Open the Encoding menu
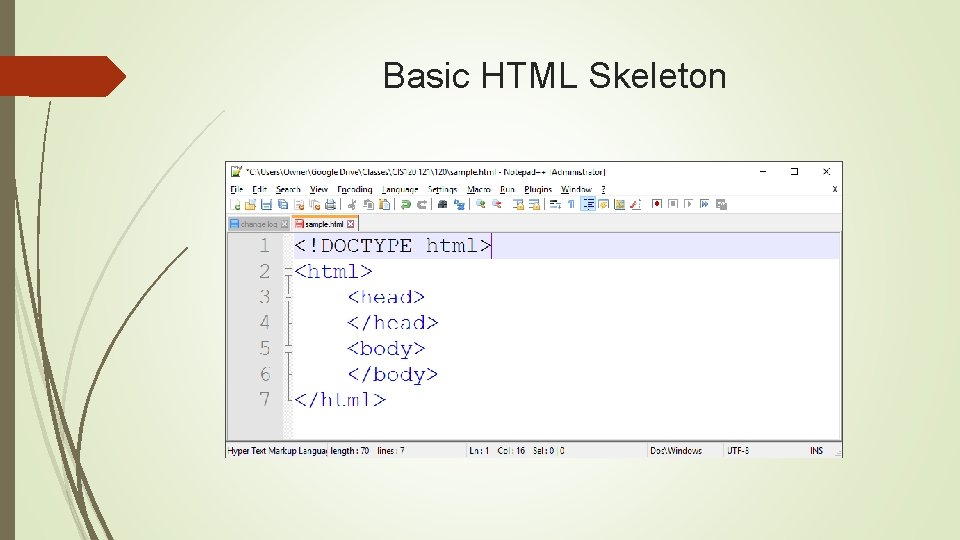The image size is (960, 540). (x=354, y=189)
